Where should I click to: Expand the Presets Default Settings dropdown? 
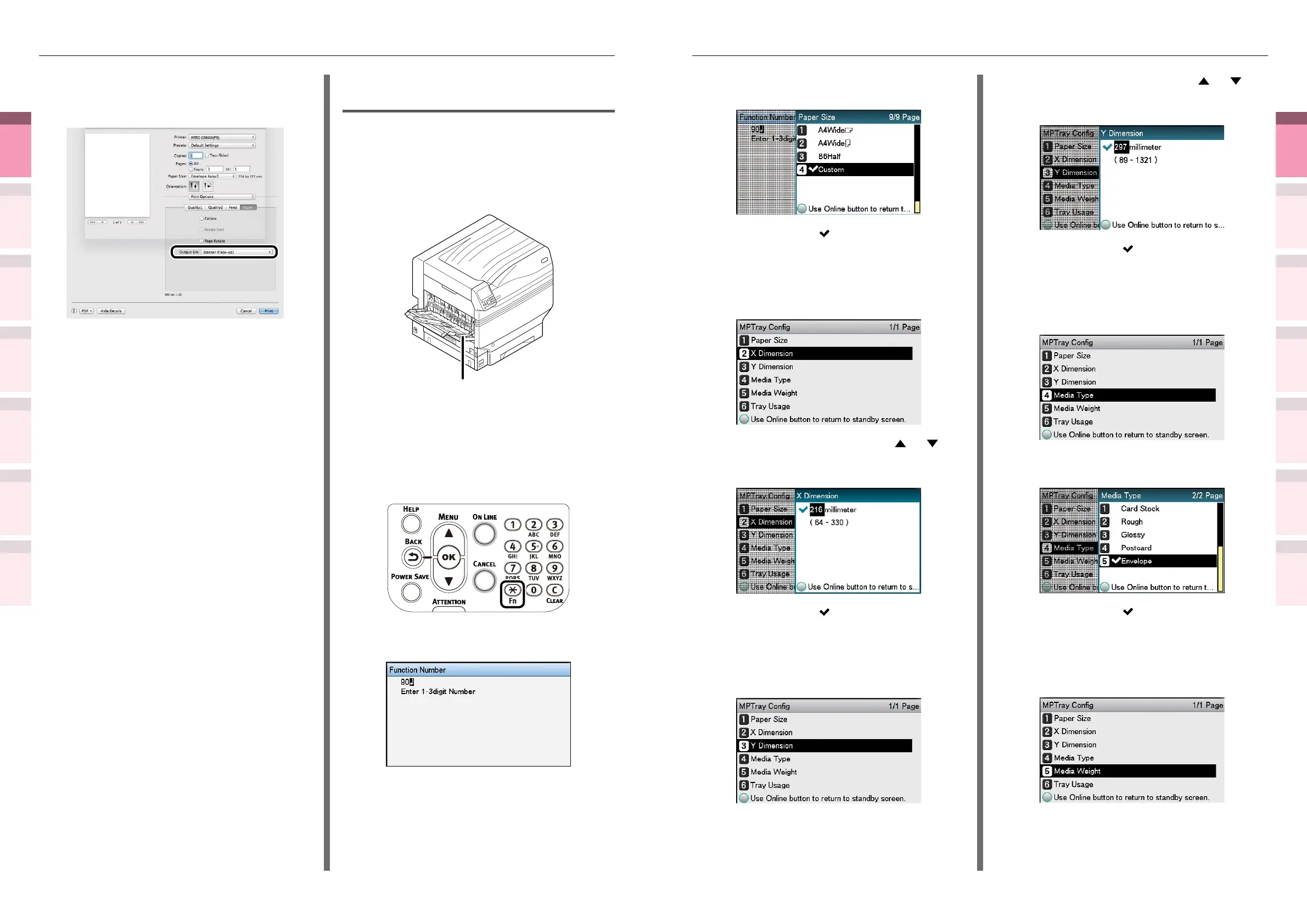[x=222, y=145]
